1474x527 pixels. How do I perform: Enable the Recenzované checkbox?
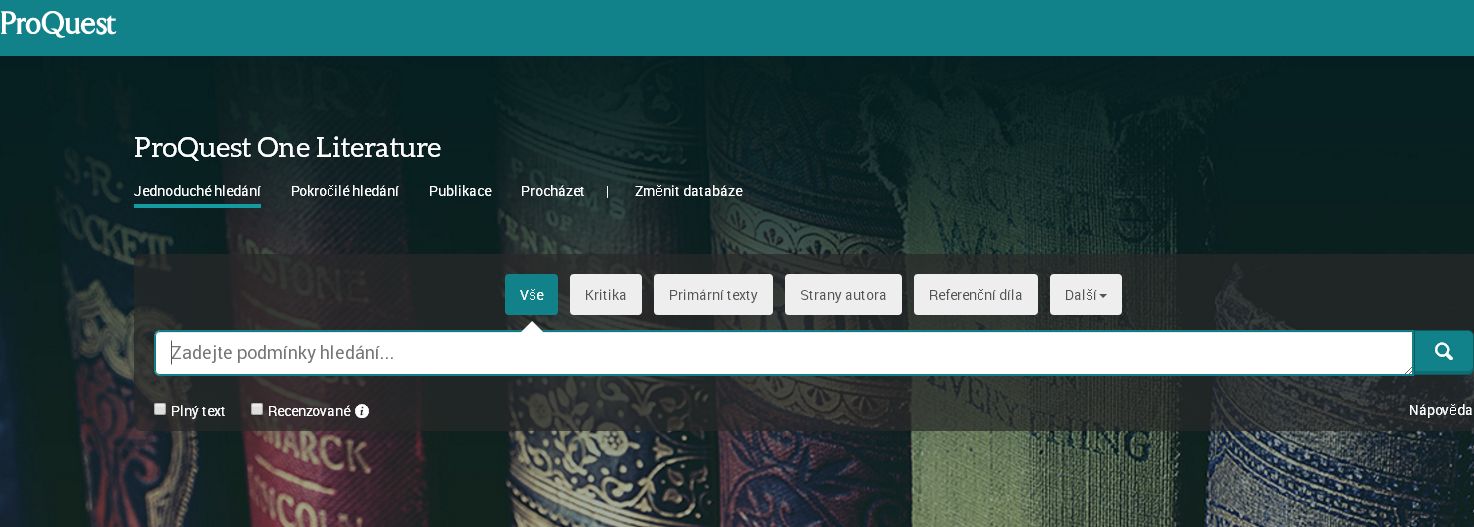pyautogui.click(x=257, y=409)
